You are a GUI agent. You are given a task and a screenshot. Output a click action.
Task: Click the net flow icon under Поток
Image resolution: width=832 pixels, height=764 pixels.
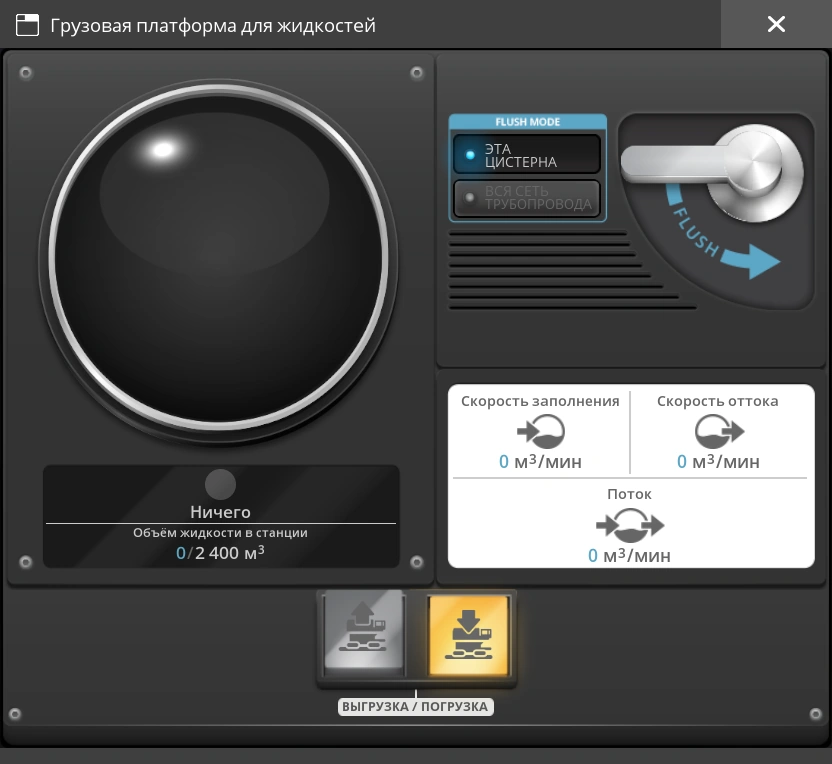pyautogui.click(x=631, y=525)
